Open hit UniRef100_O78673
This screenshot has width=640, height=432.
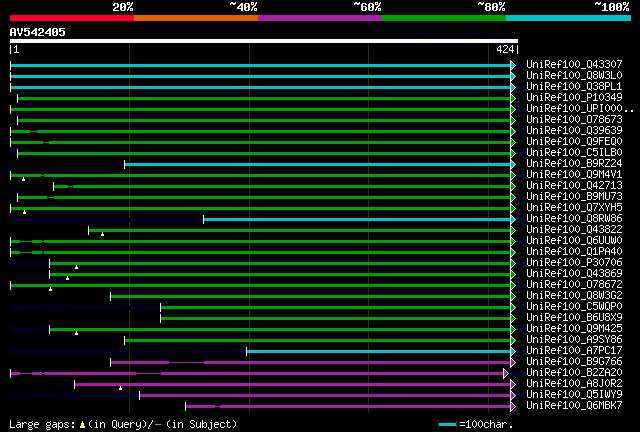click(574, 119)
